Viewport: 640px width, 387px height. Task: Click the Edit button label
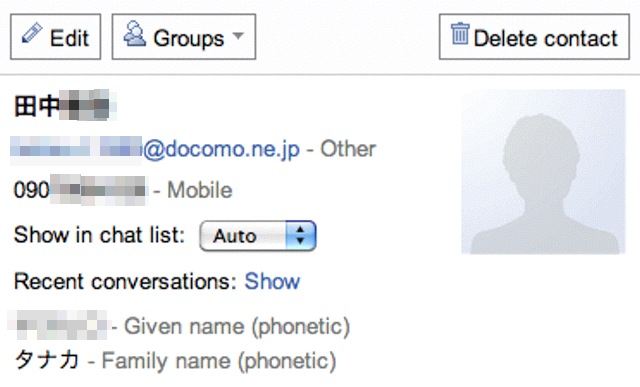(x=69, y=38)
